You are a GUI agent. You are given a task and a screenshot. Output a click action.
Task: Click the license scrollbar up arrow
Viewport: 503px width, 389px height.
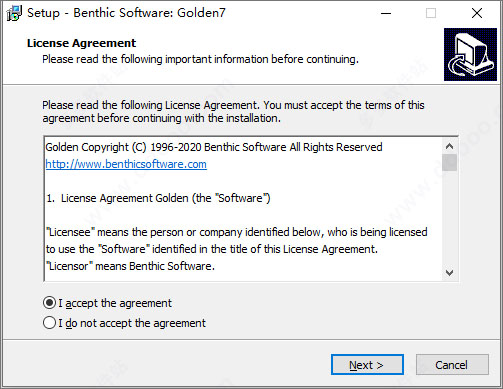coord(449,146)
